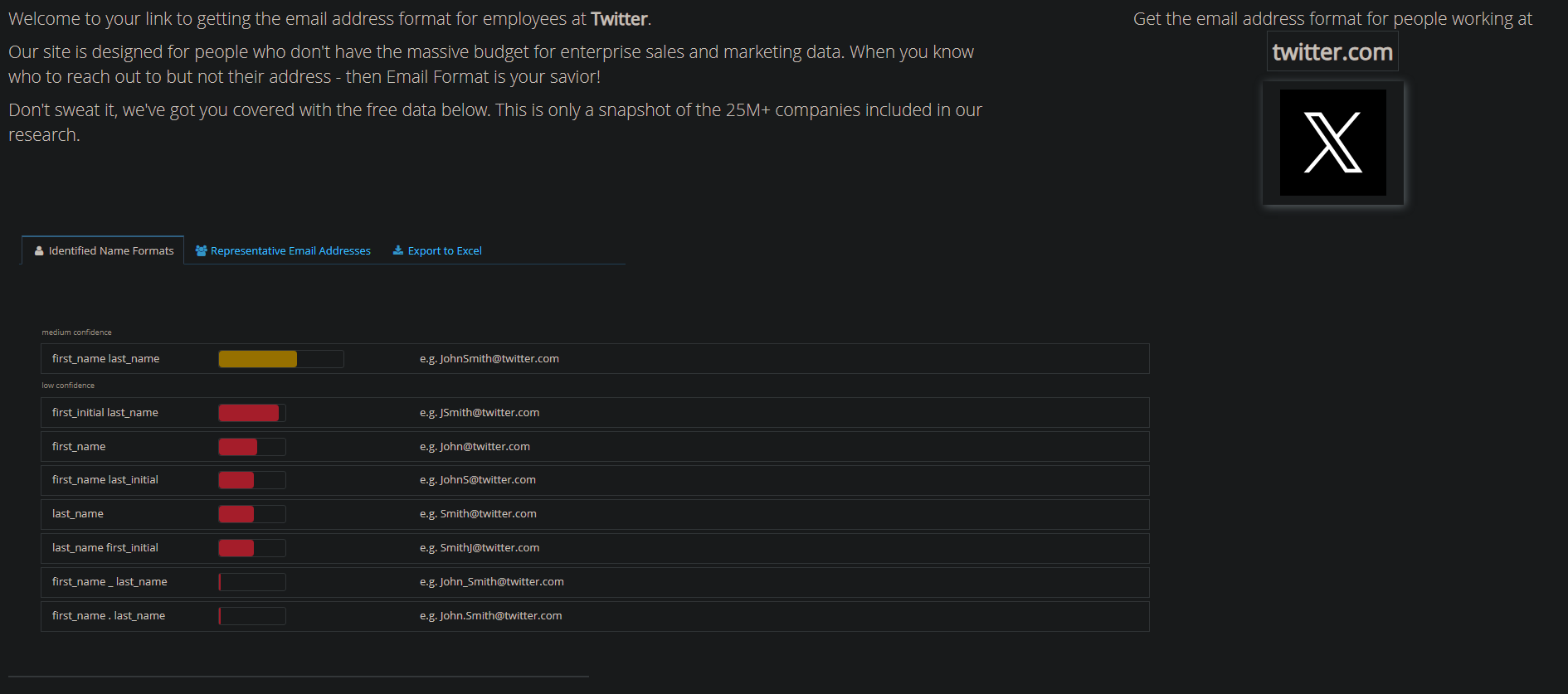This screenshot has width=1568, height=694.
Task: Click the last_name format row label
Action: coord(78,514)
